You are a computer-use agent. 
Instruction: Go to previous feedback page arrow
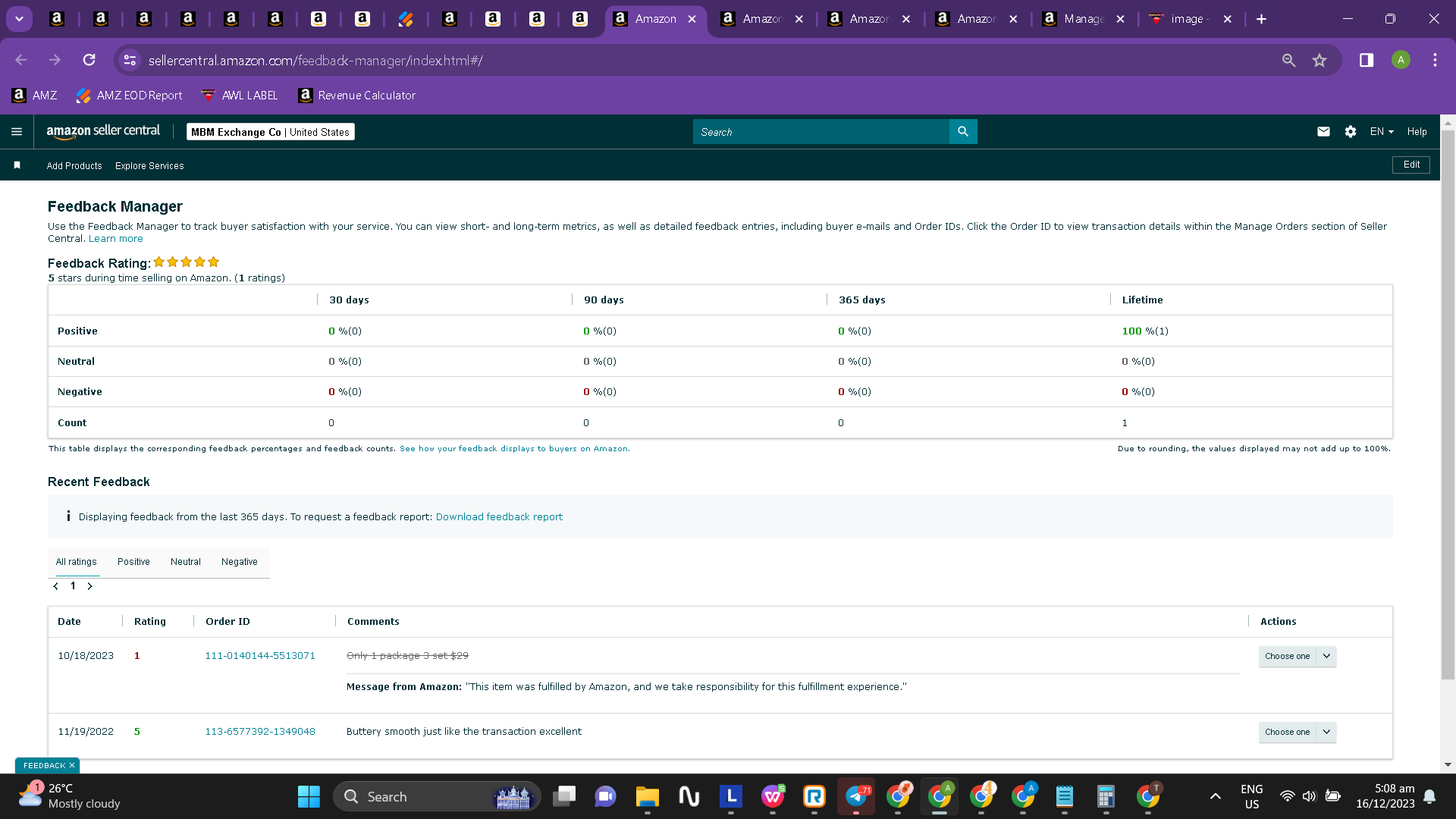pyautogui.click(x=55, y=586)
